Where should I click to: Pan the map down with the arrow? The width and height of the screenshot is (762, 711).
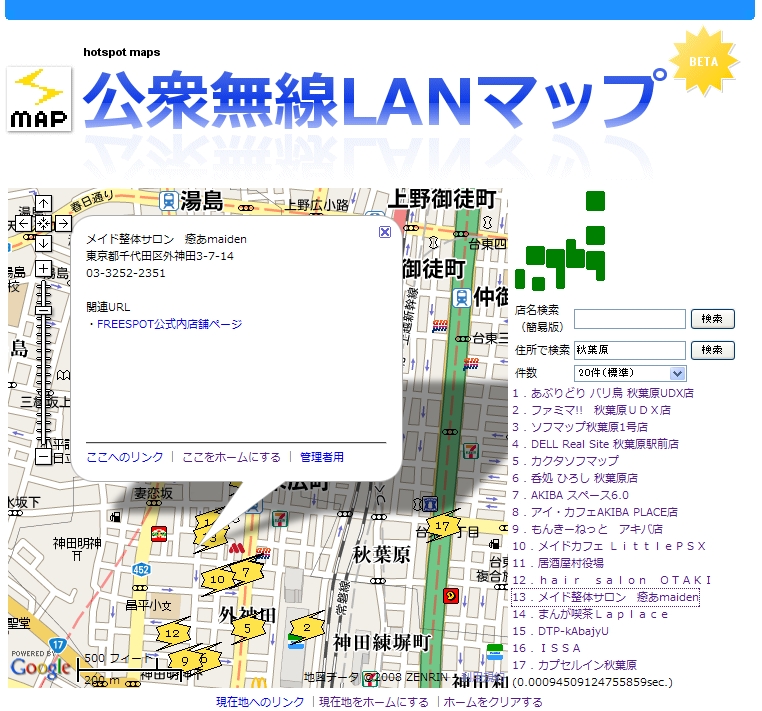point(43,243)
